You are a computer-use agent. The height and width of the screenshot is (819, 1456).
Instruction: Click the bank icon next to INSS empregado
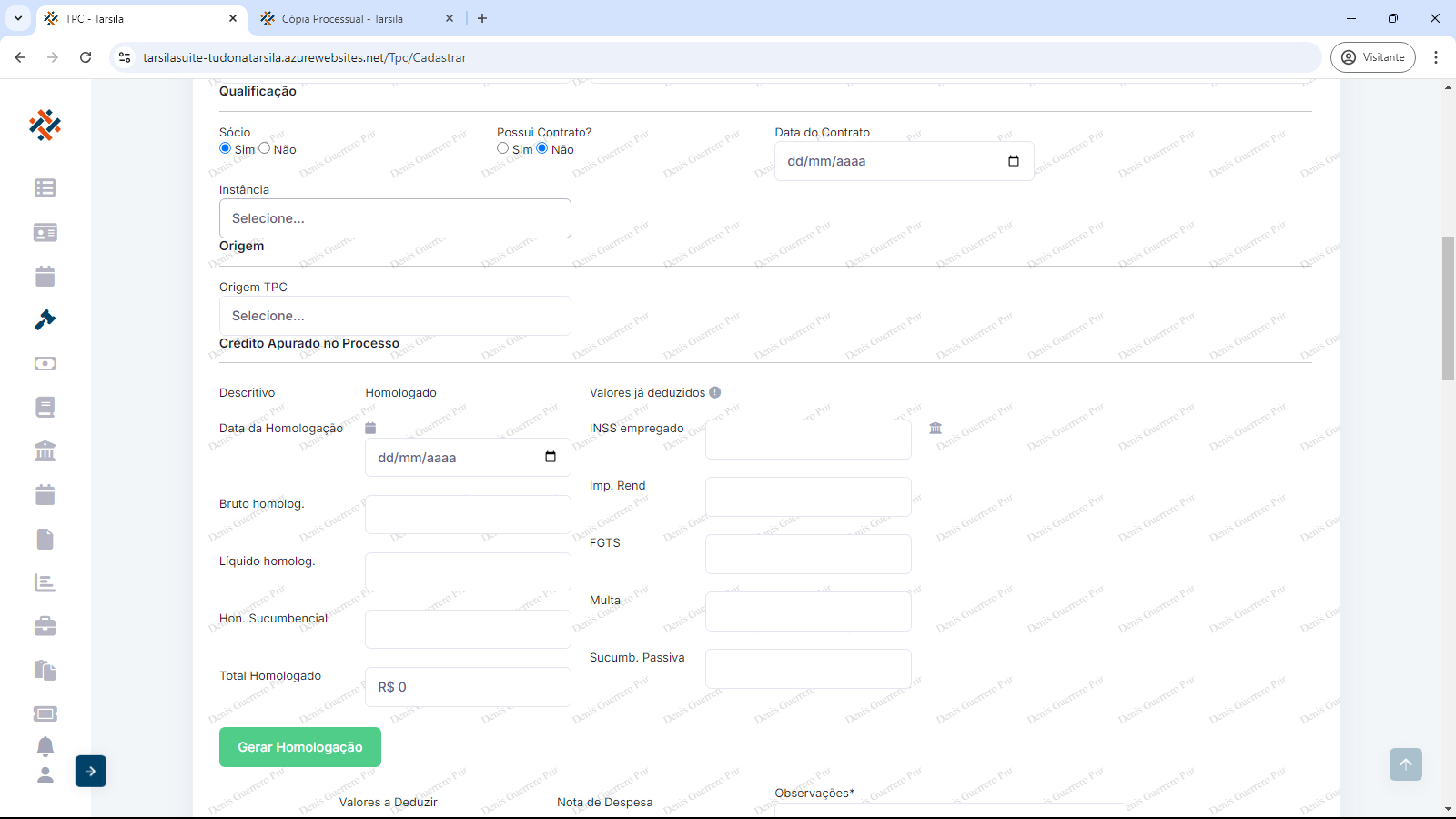[x=935, y=428]
